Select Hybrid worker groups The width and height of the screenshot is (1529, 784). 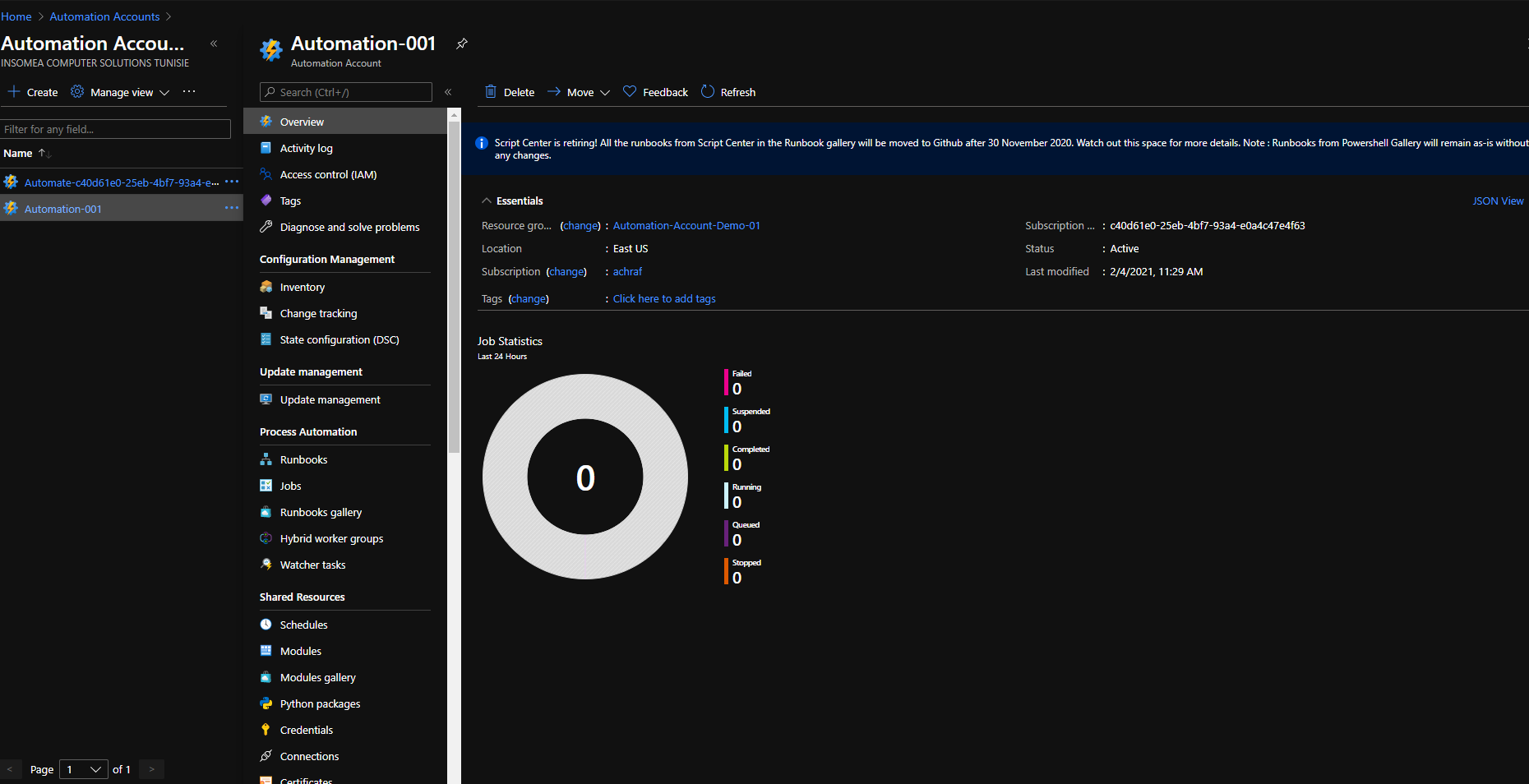pyautogui.click(x=330, y=538)
